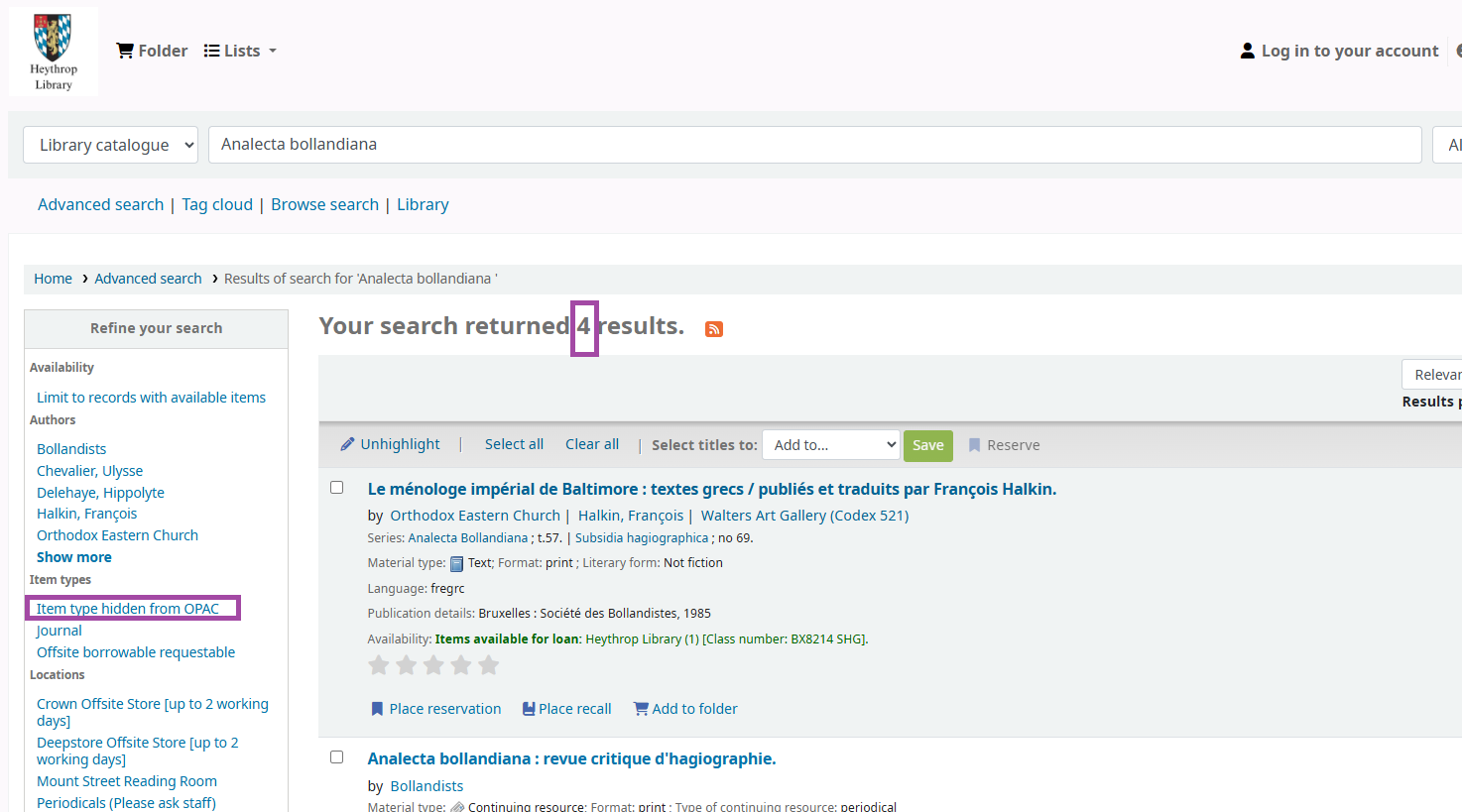Screen dimensions: 1462x812
Task: Open the Lists dropdown menu
Action: 240,51
